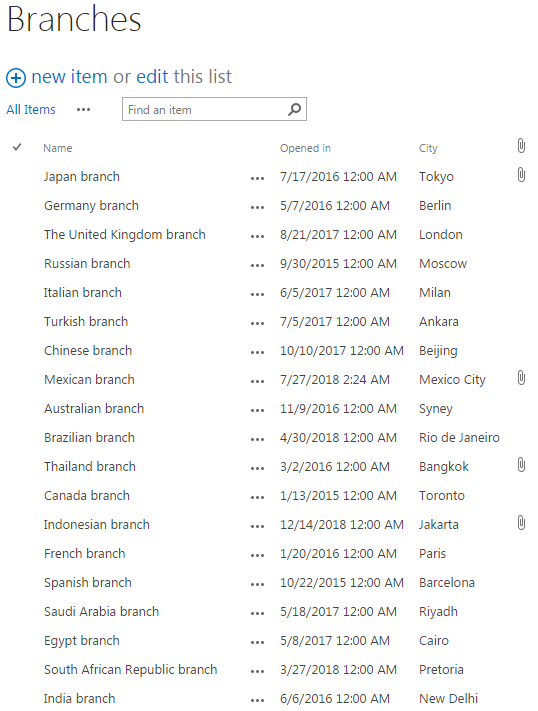The image size is (538, 711).
Task: Click the plus icon for new item
Action: tap(16, 78)
